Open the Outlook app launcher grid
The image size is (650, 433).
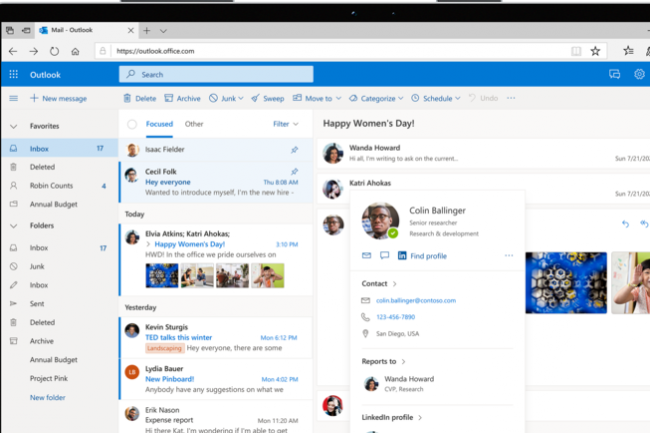[14, 74]
